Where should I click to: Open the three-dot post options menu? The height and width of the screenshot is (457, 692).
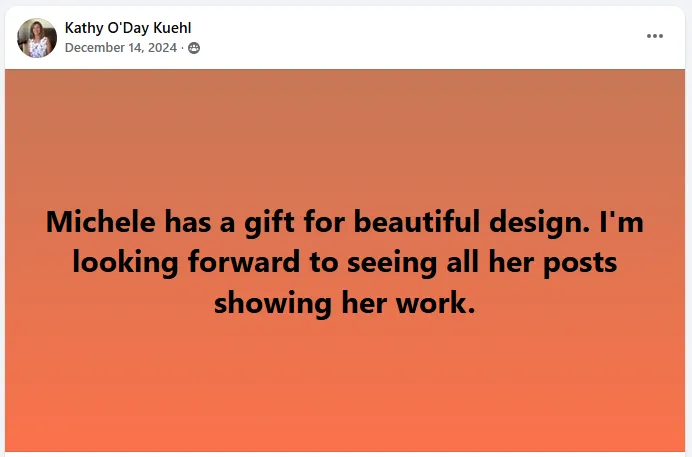coord(655,36)
